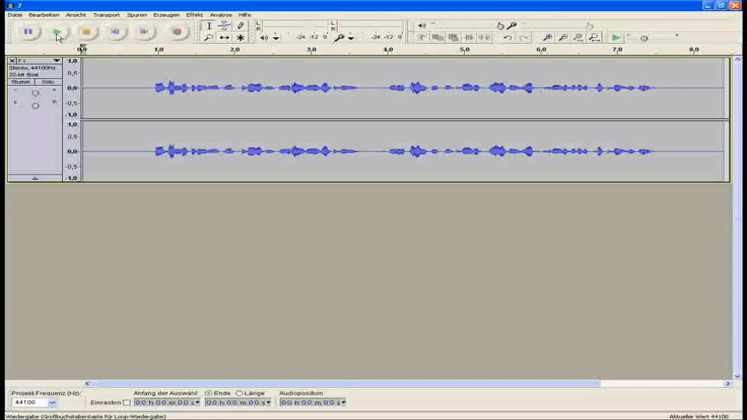Screen dimensions: 747x420
Task: Open the Projekt-Frequenz dropdown
Action: click(x=52, y=403)
